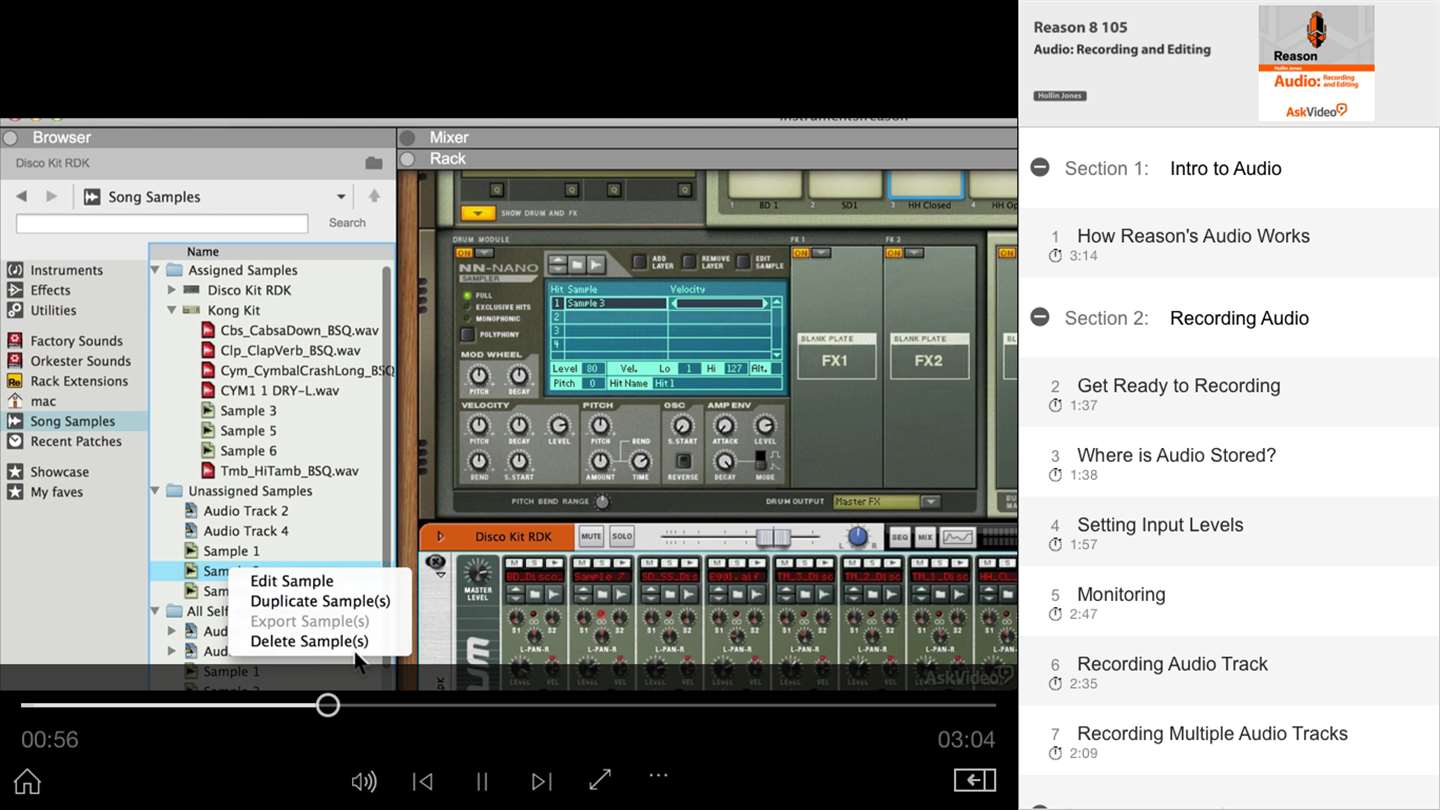The image size is (1440, 810).
Task: Click the SEQ button on Disco Kit mixer
Action: (900, 538)
